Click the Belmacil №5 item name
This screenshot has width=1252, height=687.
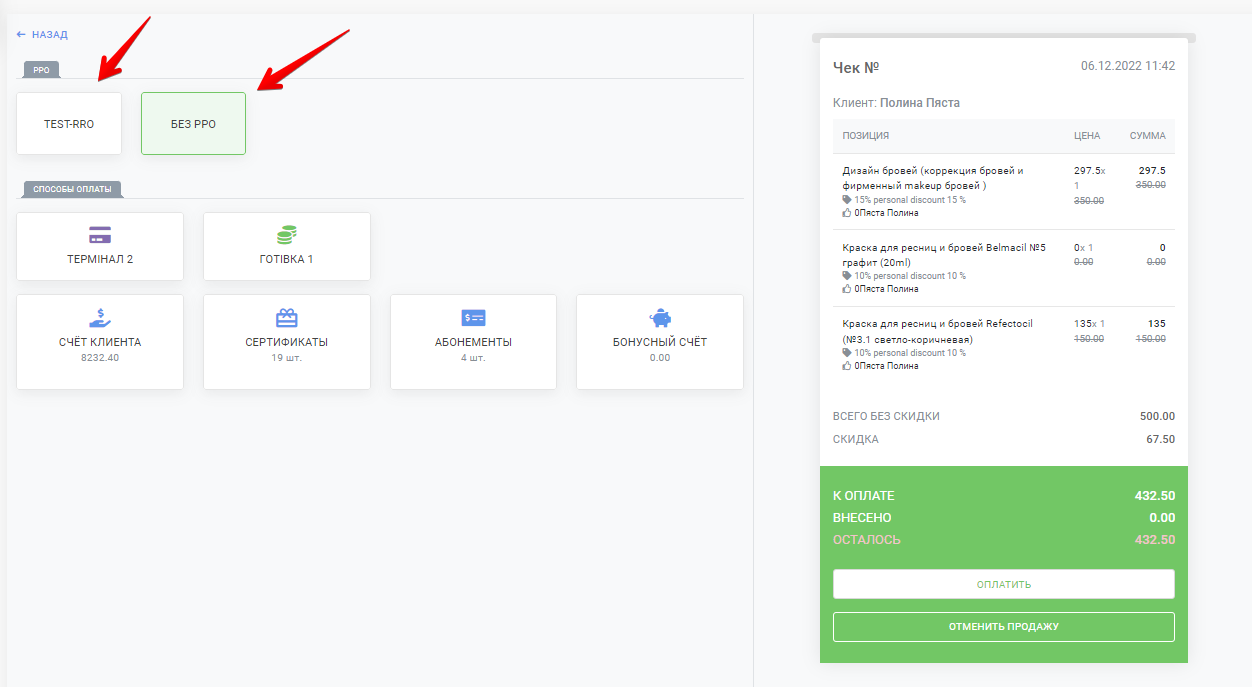[944, 254]
